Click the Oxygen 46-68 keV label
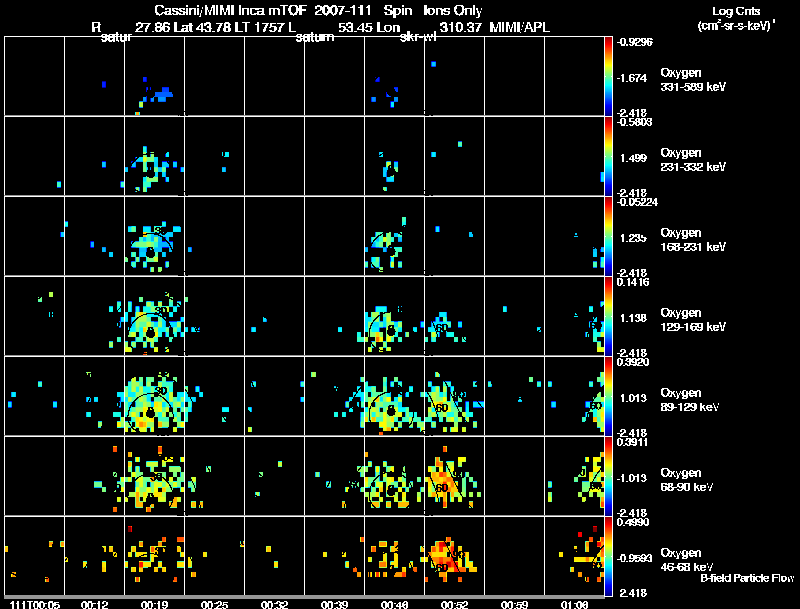800x609 pixels. click(687, 560)
